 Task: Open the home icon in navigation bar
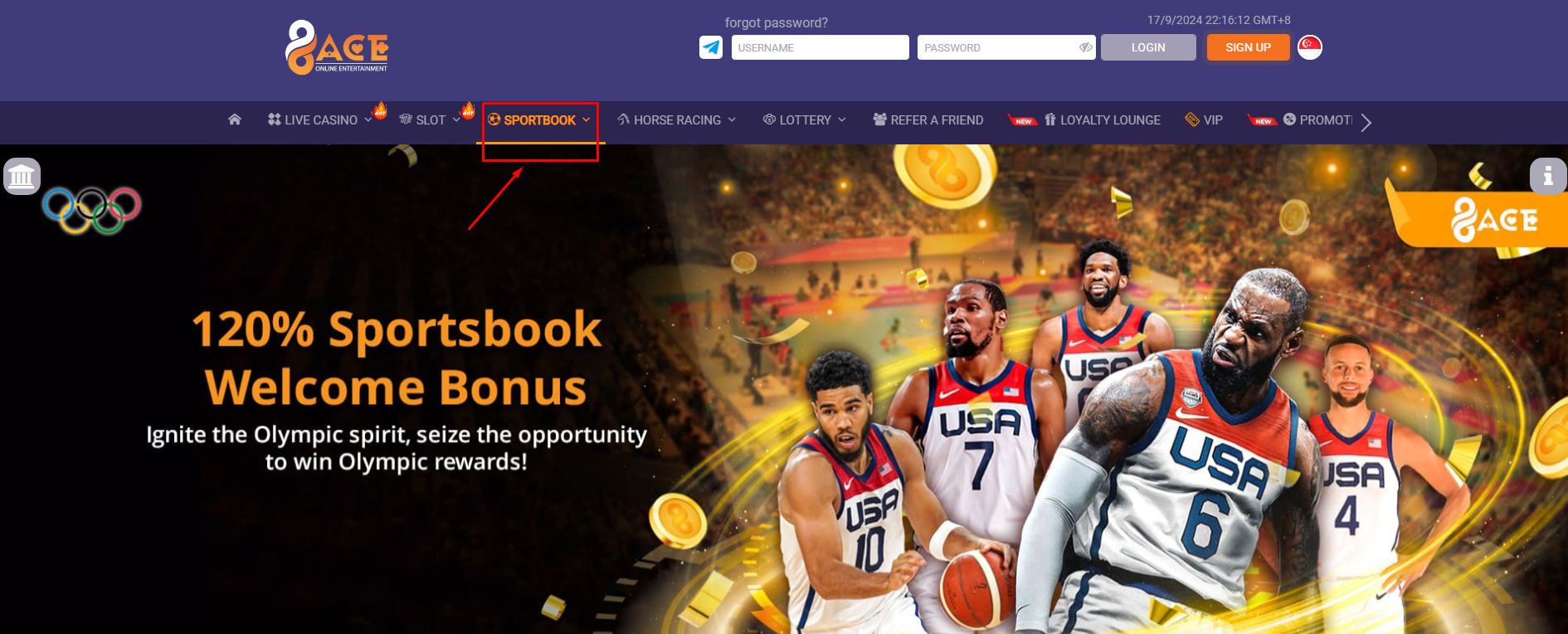point(235,119)
